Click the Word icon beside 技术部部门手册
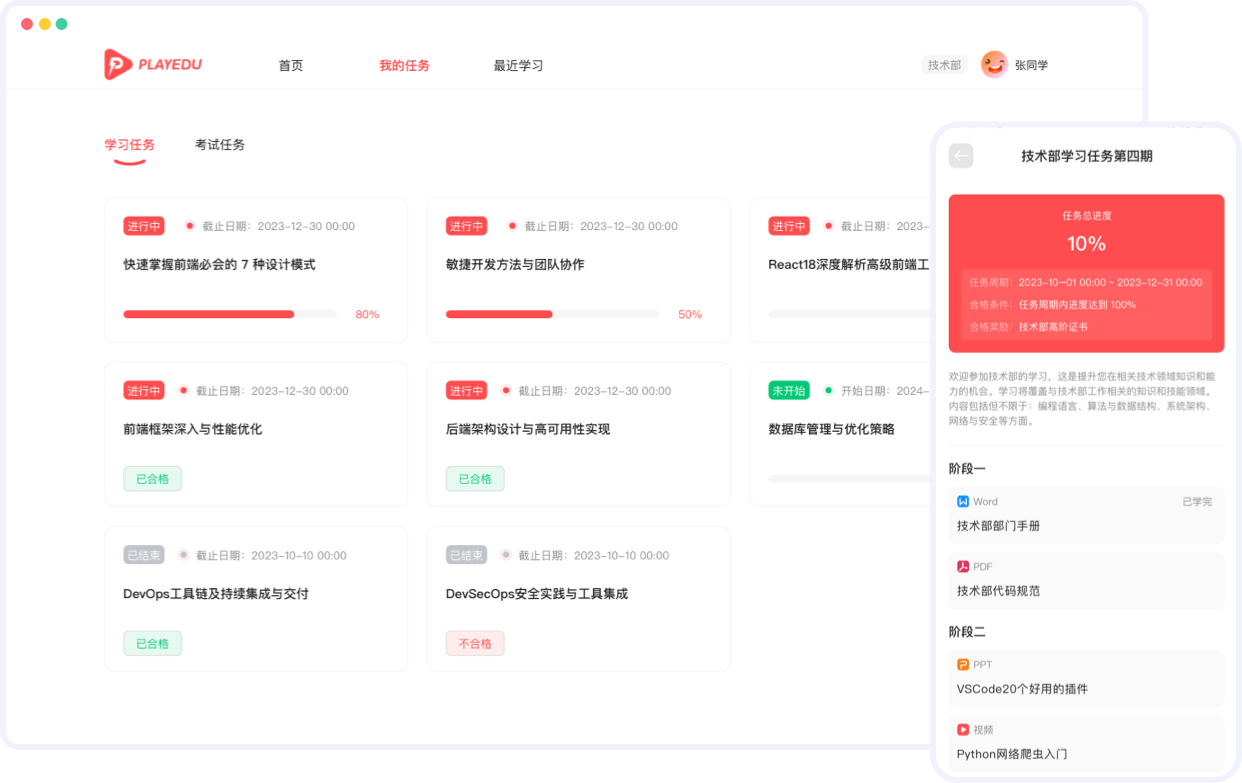Viewport: 1242px width, 783px height. [965, 501]
